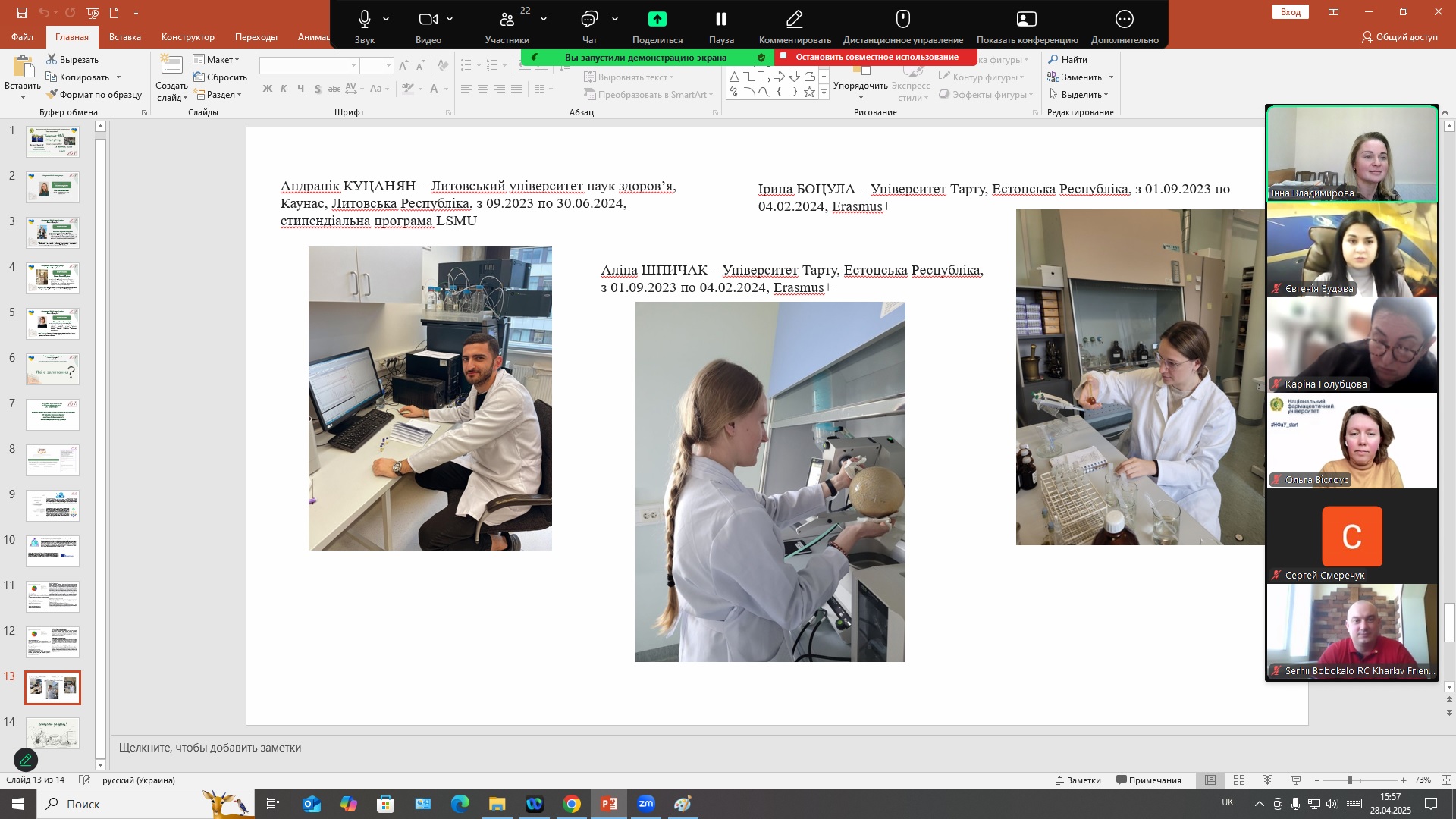Image resolution: width=1456 pixels, height=819 pixels.
Task: Open Zoom app in Windows taskbar
Action: pos(646,804)
